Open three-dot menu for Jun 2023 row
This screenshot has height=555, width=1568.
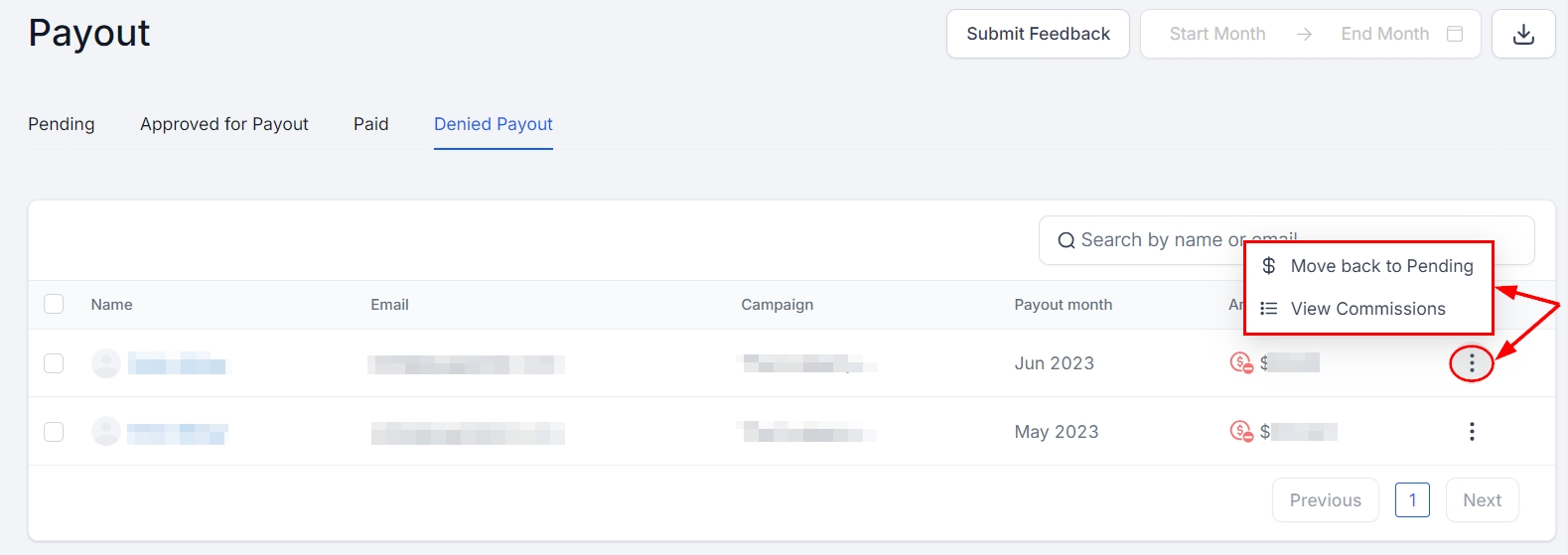[1472, 364]
